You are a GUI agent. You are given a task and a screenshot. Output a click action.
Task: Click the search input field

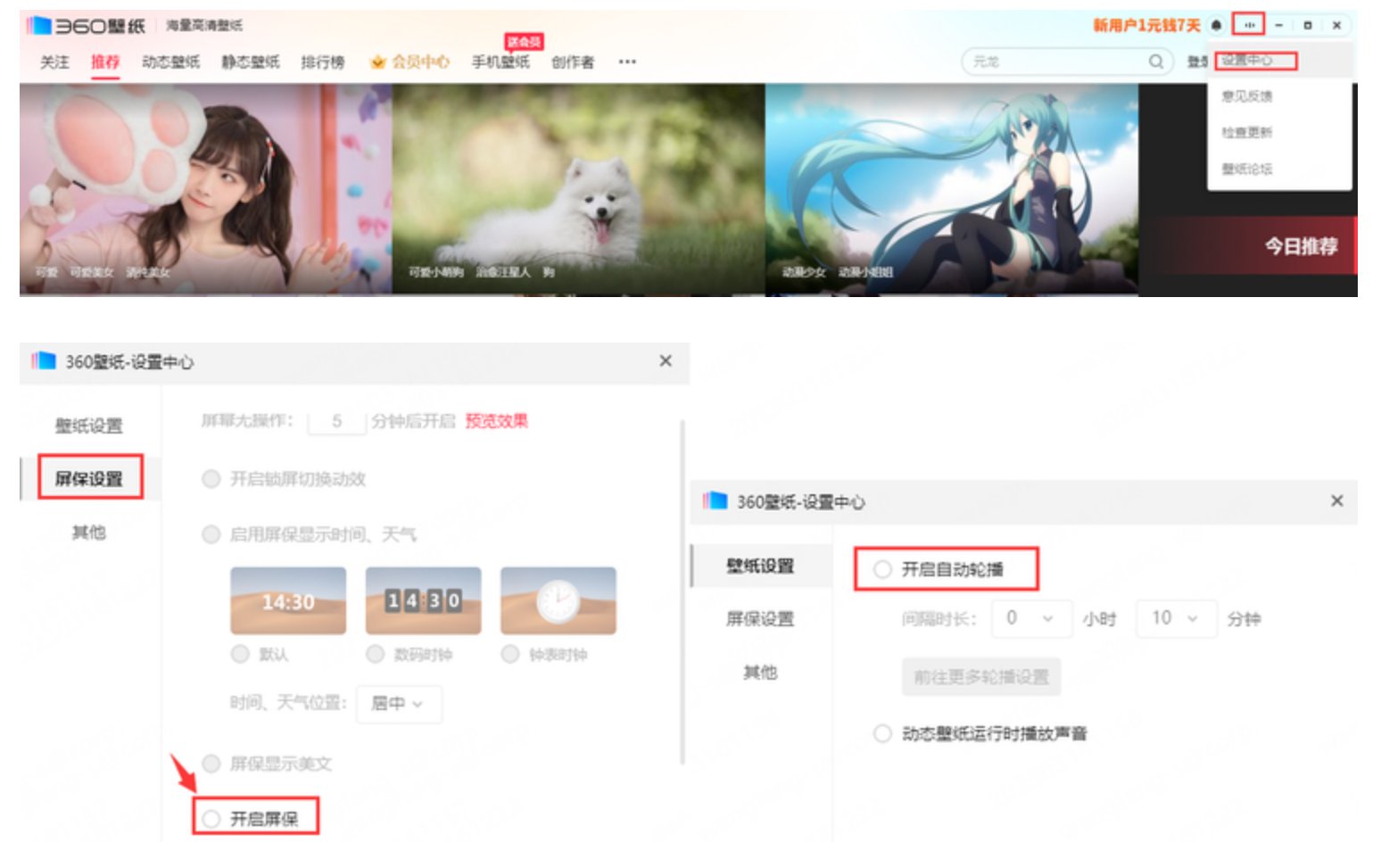point(1053,62)
